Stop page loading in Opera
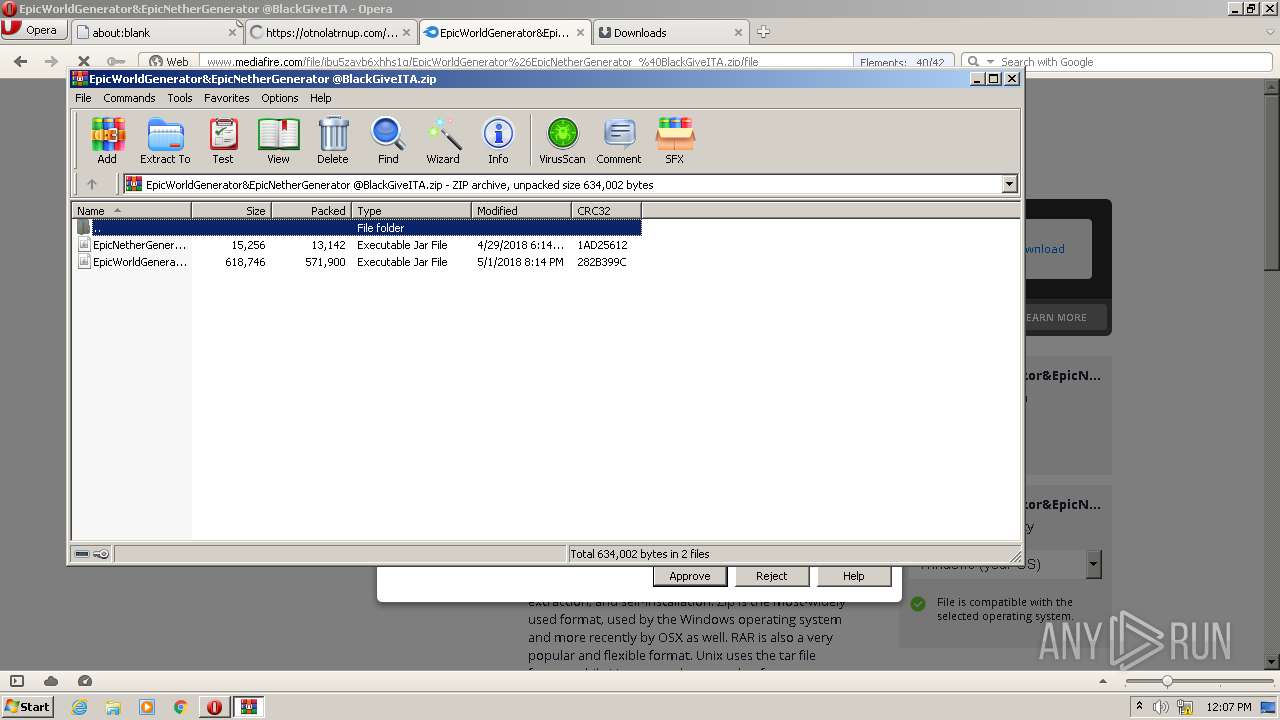 click(x=83, y=61)
